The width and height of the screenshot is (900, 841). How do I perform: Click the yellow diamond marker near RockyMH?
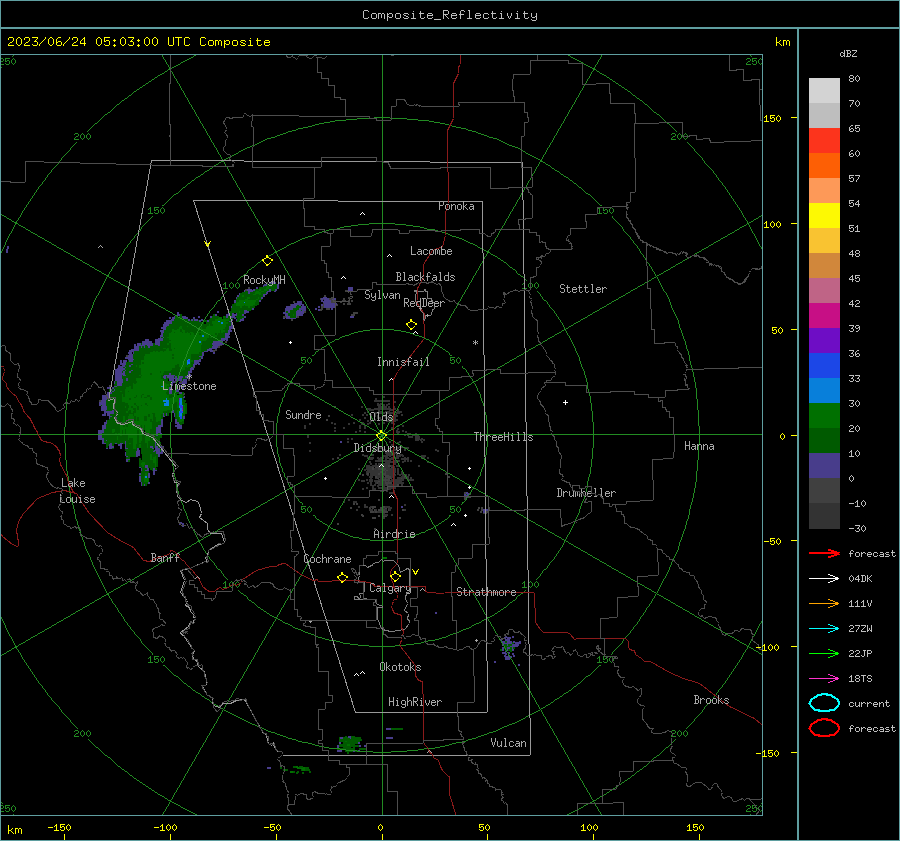[267, 261]
